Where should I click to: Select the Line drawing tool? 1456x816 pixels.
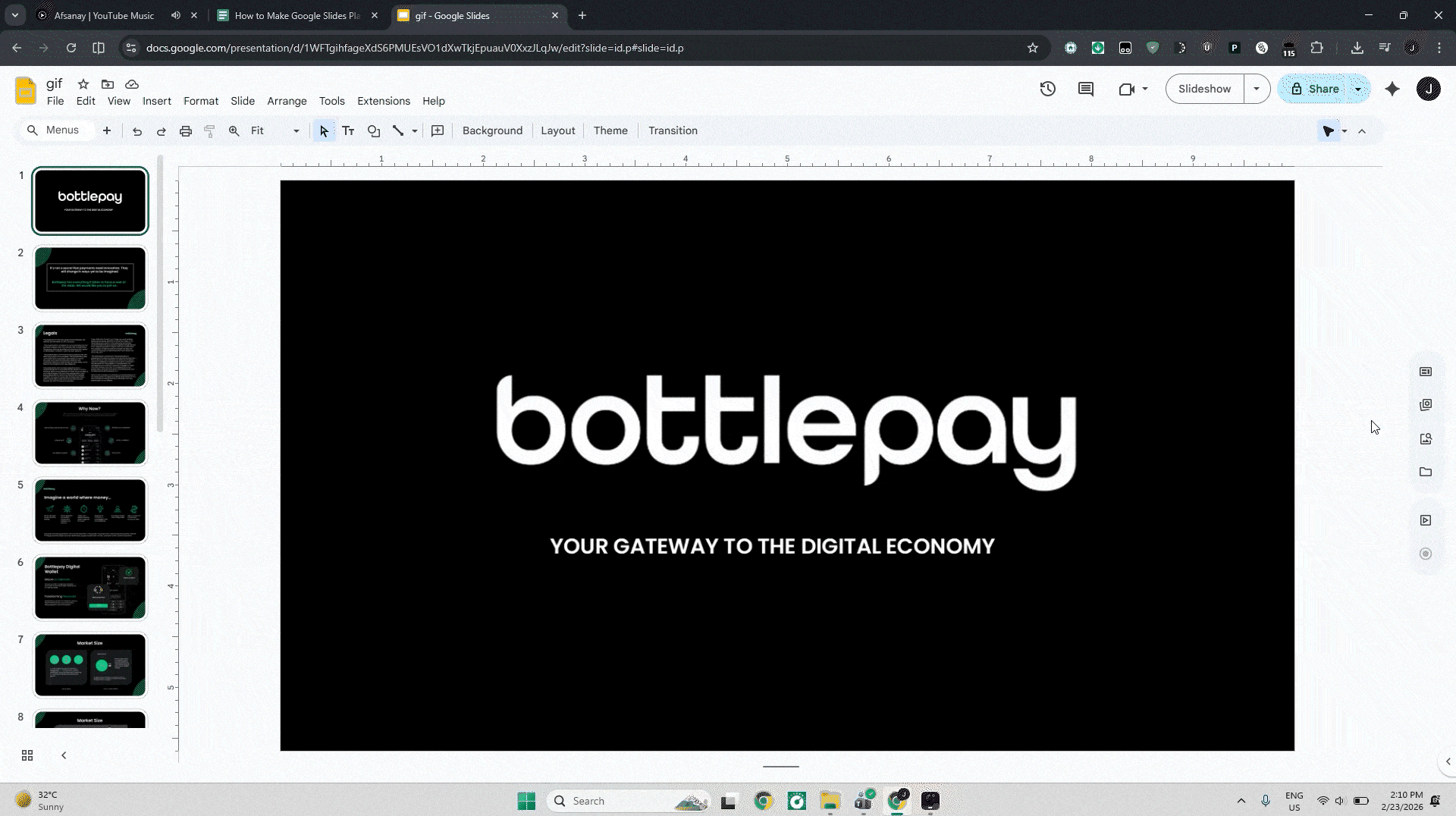click(399, 130)
